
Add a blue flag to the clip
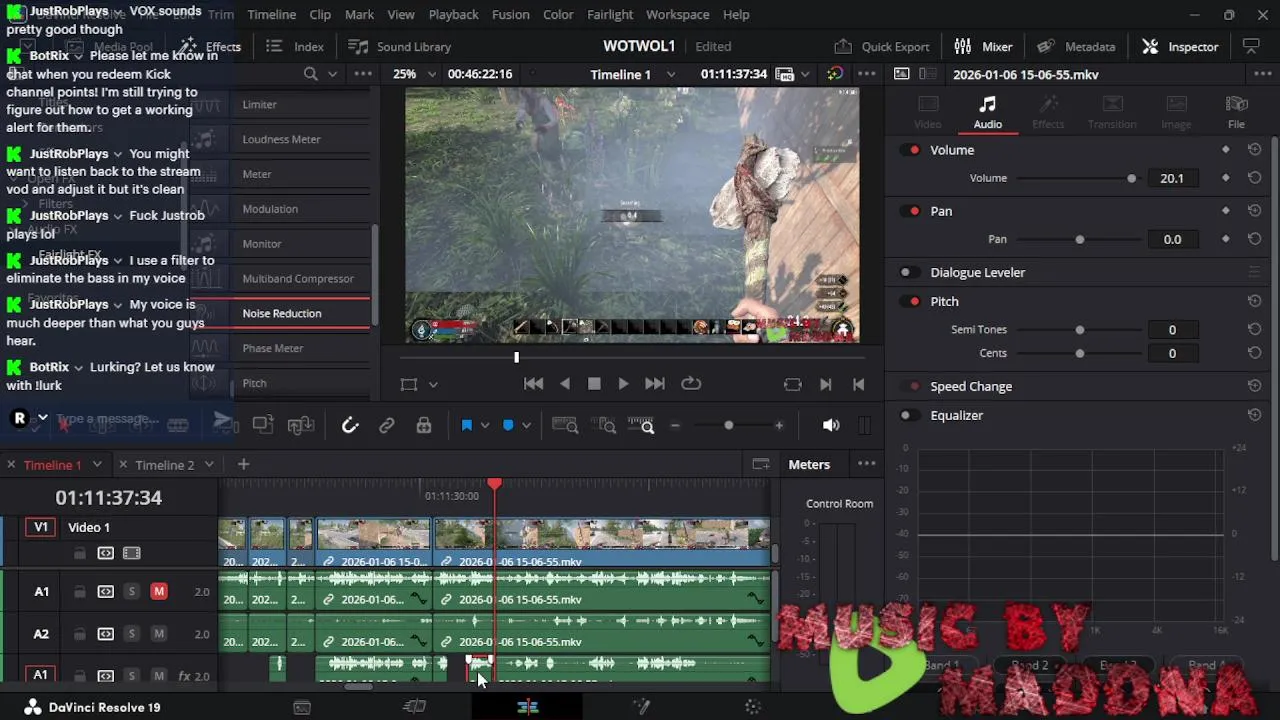pyautogui.click(x=466, y=426)
